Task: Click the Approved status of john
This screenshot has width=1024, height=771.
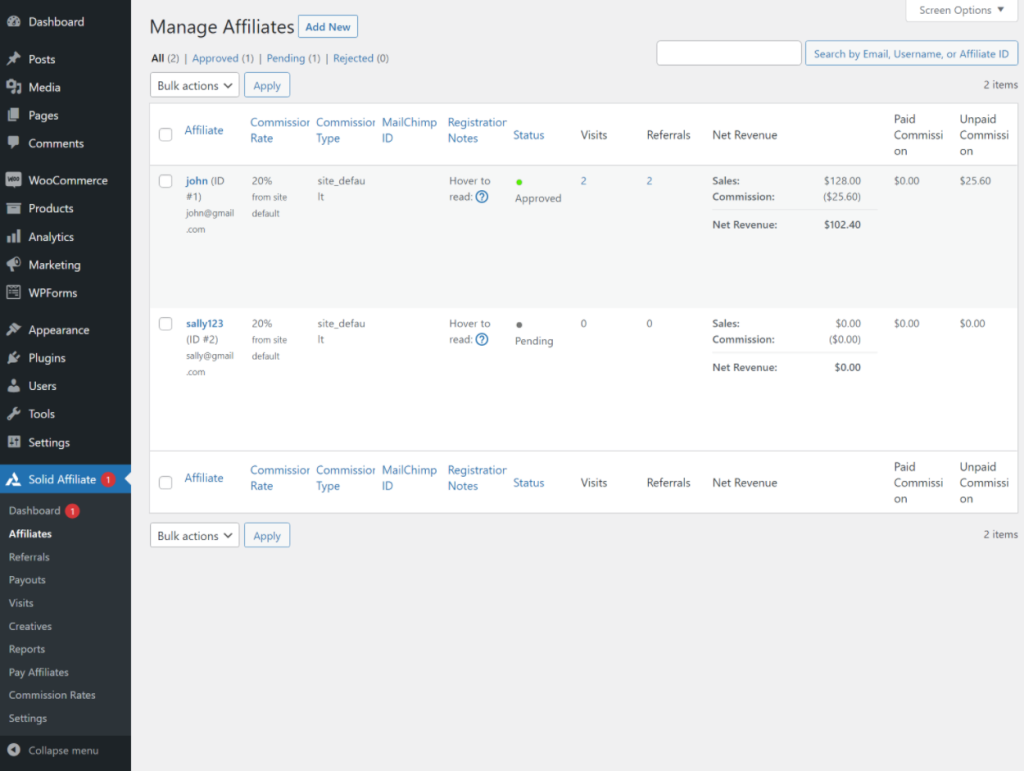Action: 538,198
